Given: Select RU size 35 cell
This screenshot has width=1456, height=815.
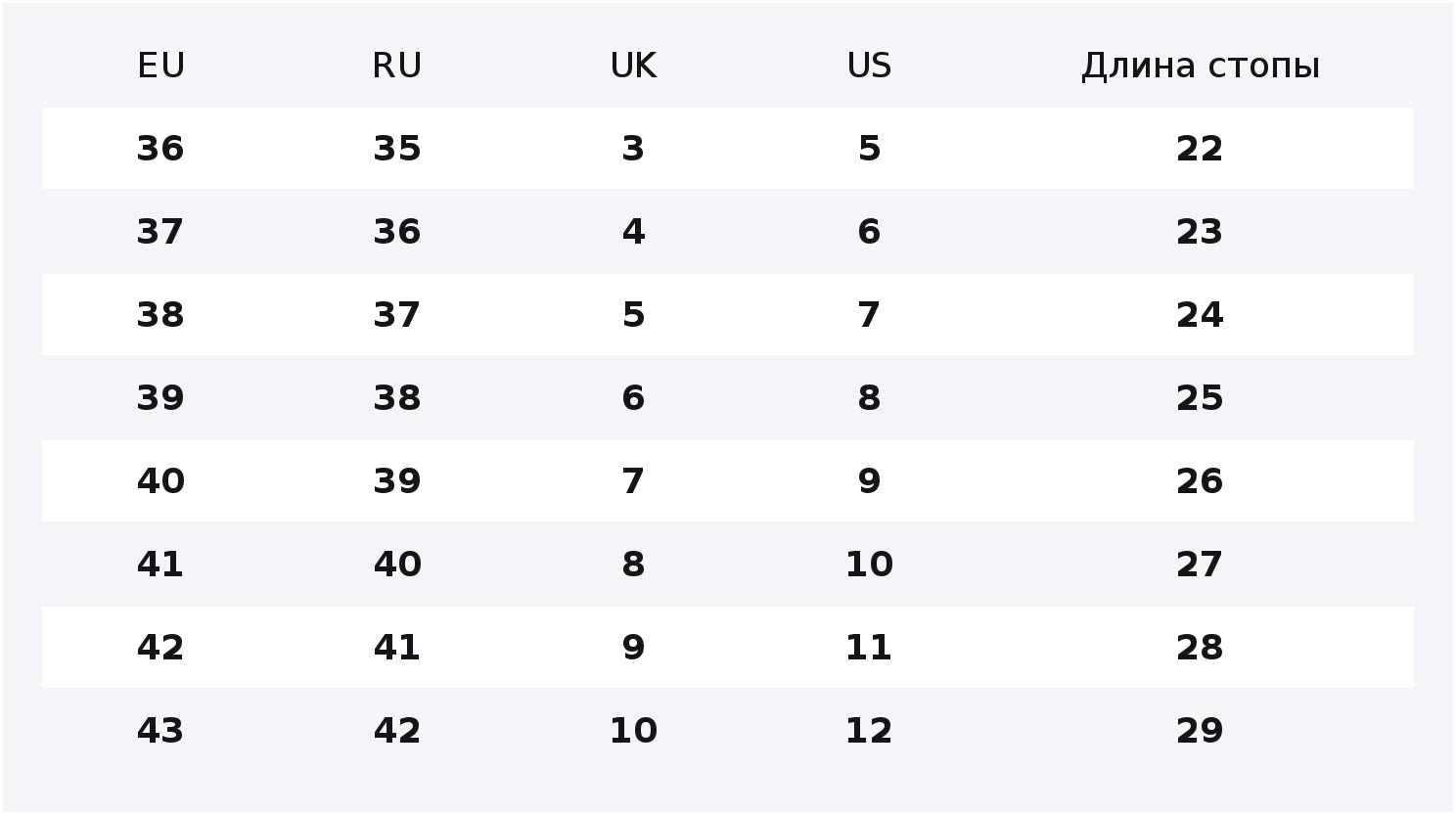Looking at the screenshot, I should (397, 149).
